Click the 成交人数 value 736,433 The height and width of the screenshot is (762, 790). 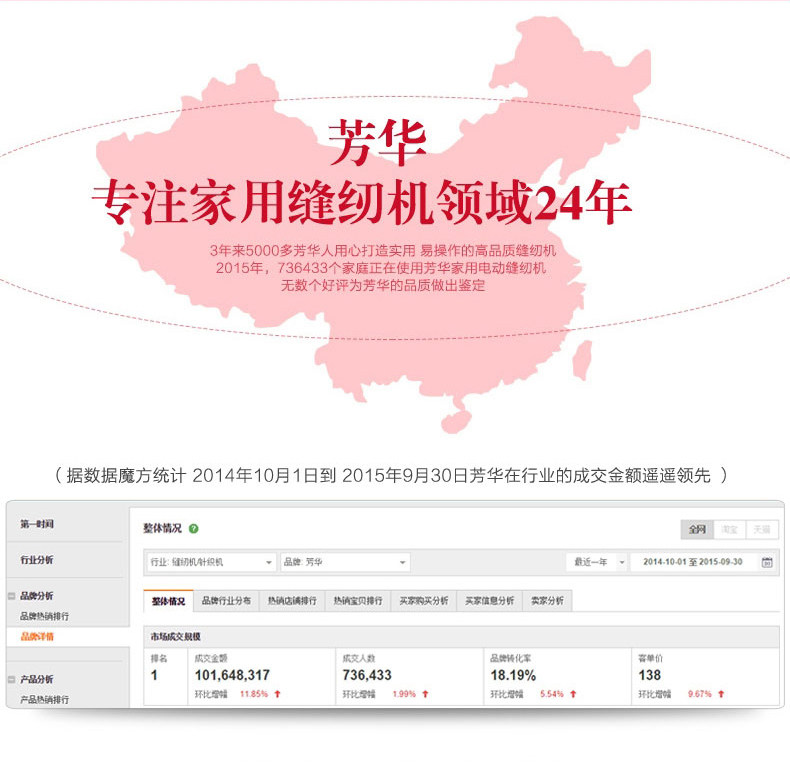pyautogui.click(x=367, y=675)
